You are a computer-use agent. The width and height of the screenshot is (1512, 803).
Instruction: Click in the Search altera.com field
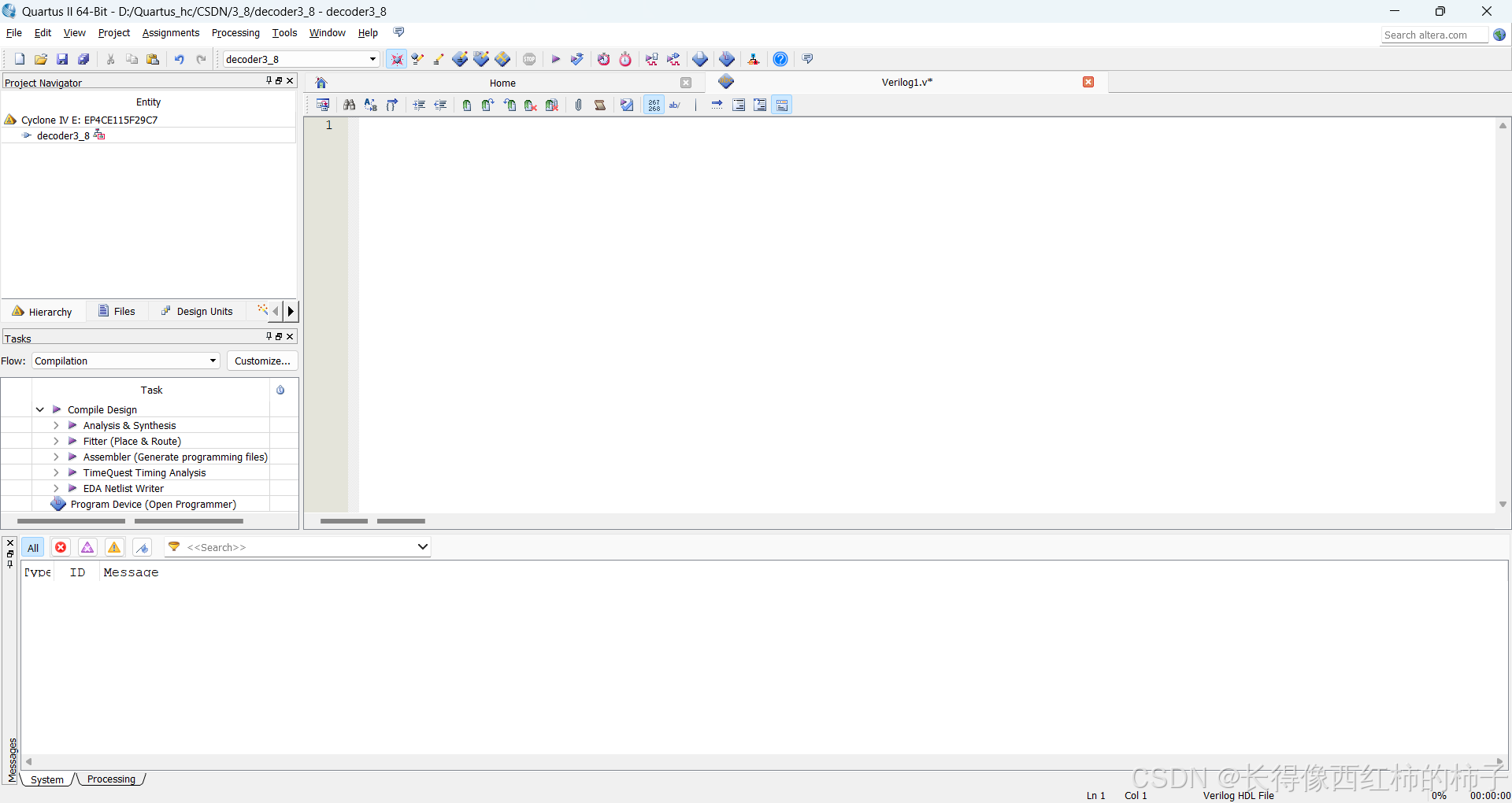(x=1433, y=35)
